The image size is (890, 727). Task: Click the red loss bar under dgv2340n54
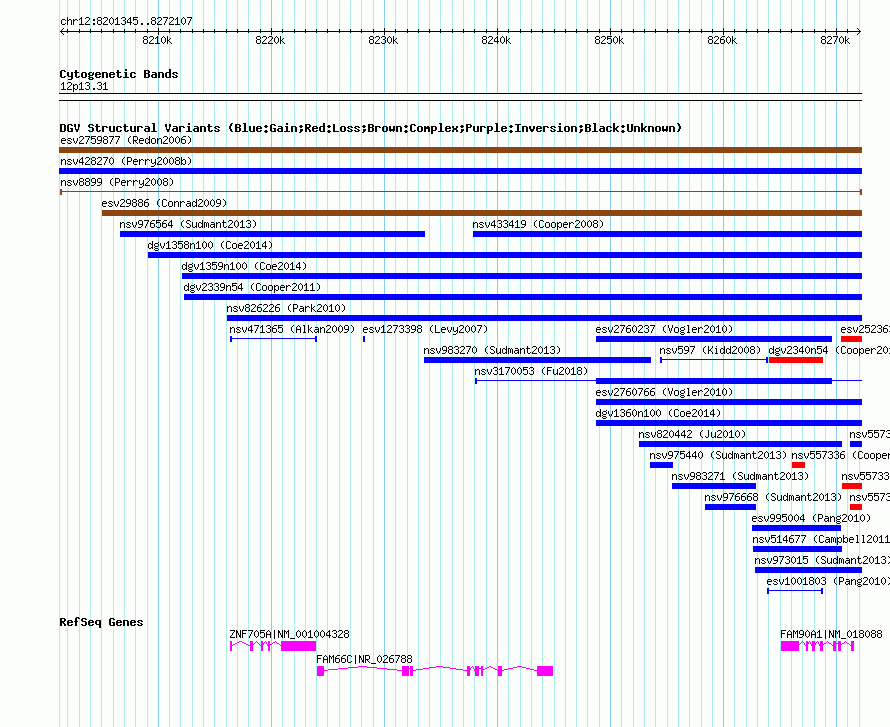click(796, 360)
